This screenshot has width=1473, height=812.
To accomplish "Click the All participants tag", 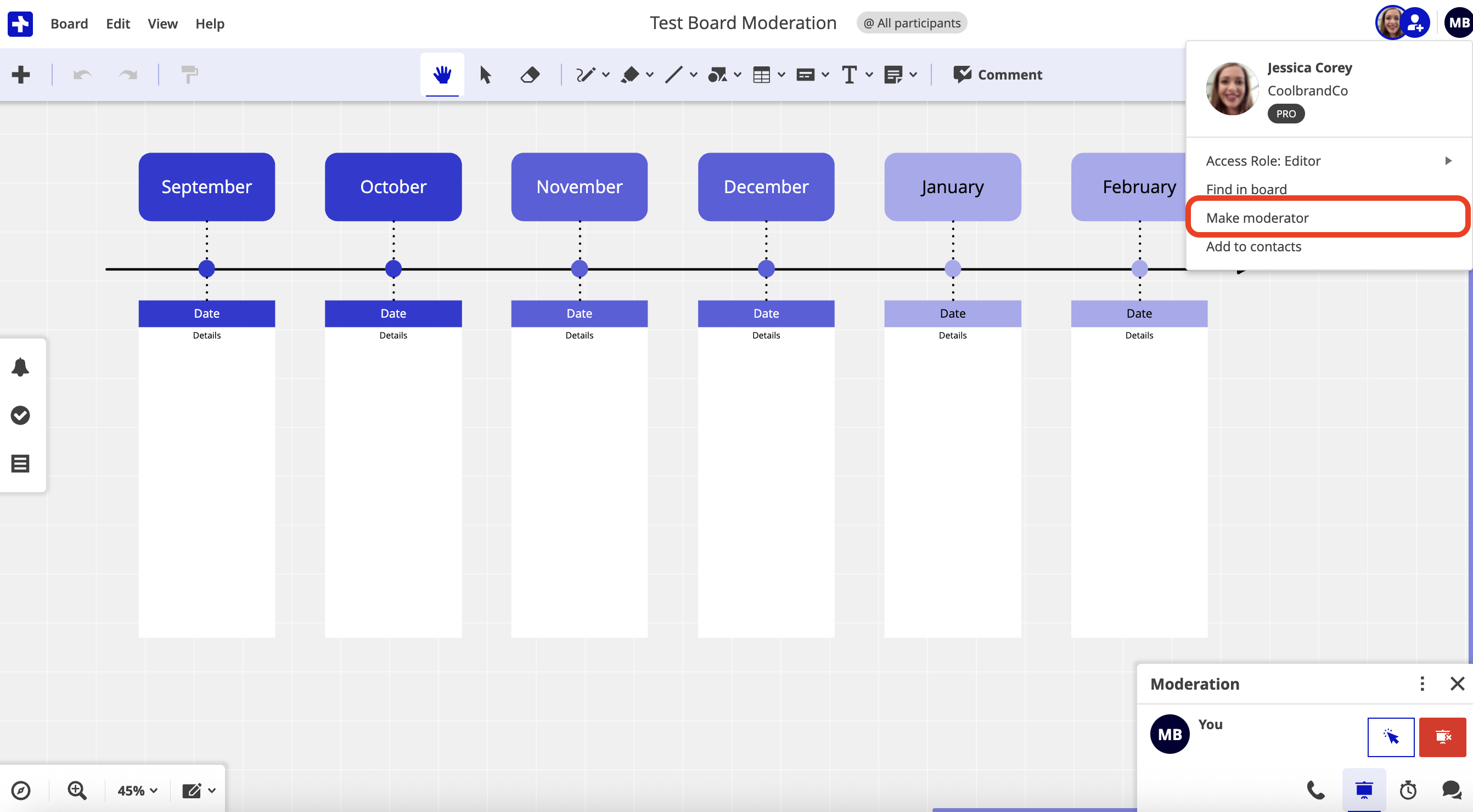I will coord(912,23).
